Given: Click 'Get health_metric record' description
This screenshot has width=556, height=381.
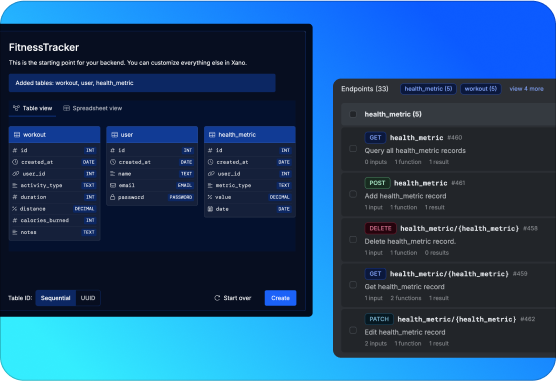Looking at the screenshot, I should click(405, 287).
